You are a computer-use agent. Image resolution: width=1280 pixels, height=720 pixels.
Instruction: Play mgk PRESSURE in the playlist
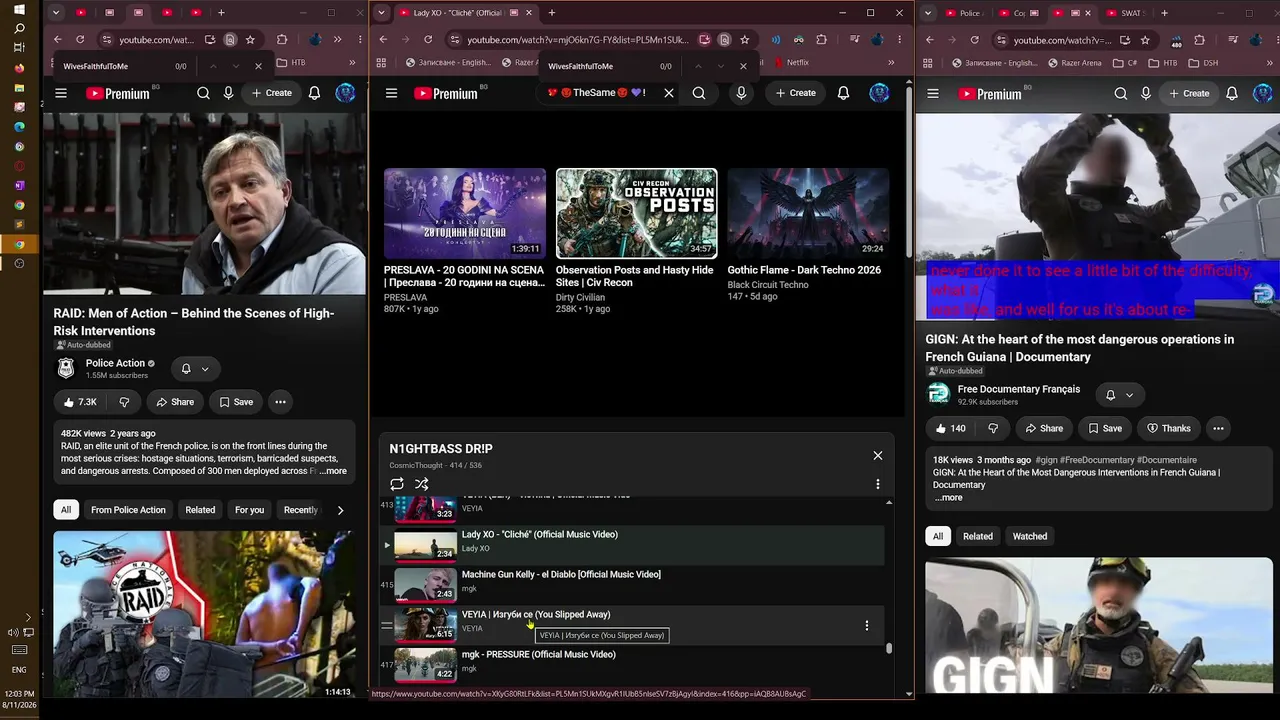(632, 665)
